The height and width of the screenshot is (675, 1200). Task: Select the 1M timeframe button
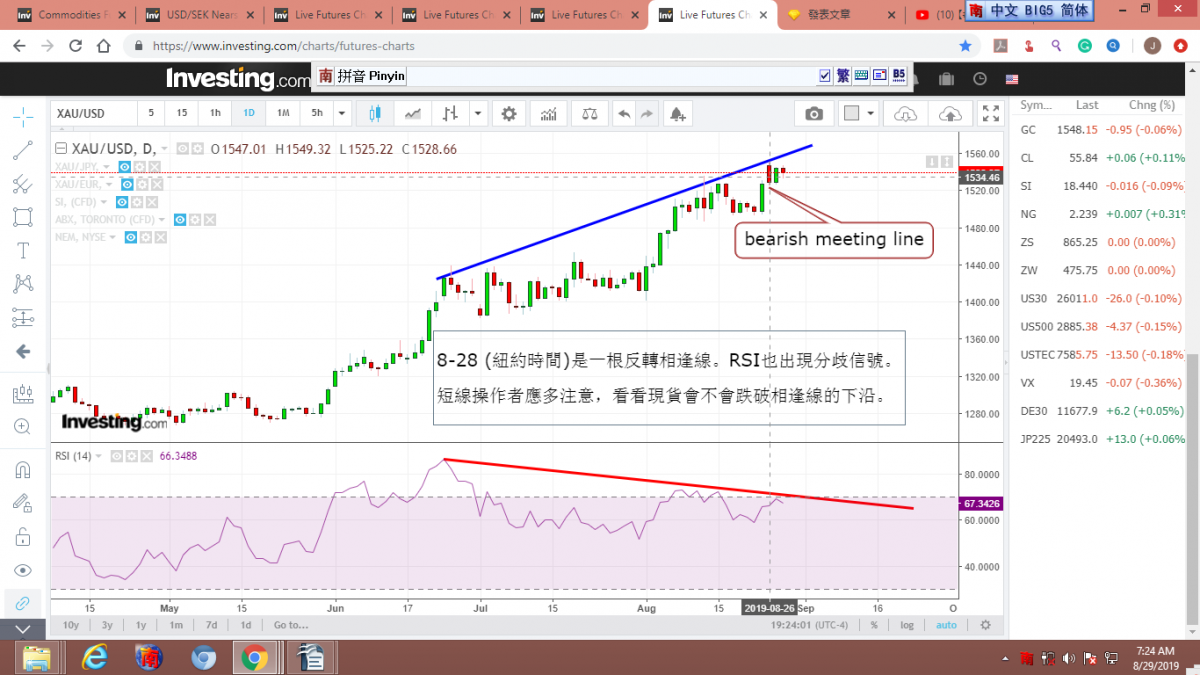point(283,113)
